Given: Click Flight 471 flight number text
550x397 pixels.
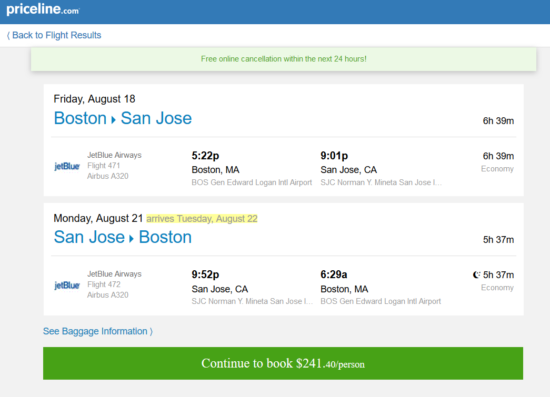Looking at the screenshot, I should coord(103,166).
